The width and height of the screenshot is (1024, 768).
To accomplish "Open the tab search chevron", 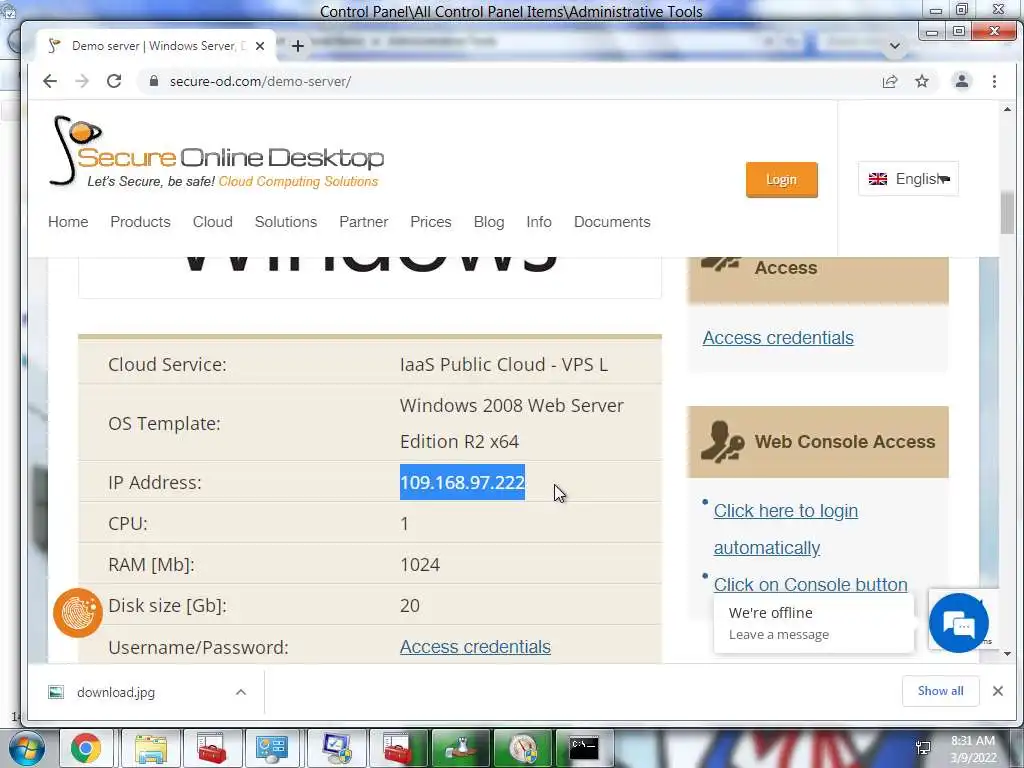I will click(895, 46).
